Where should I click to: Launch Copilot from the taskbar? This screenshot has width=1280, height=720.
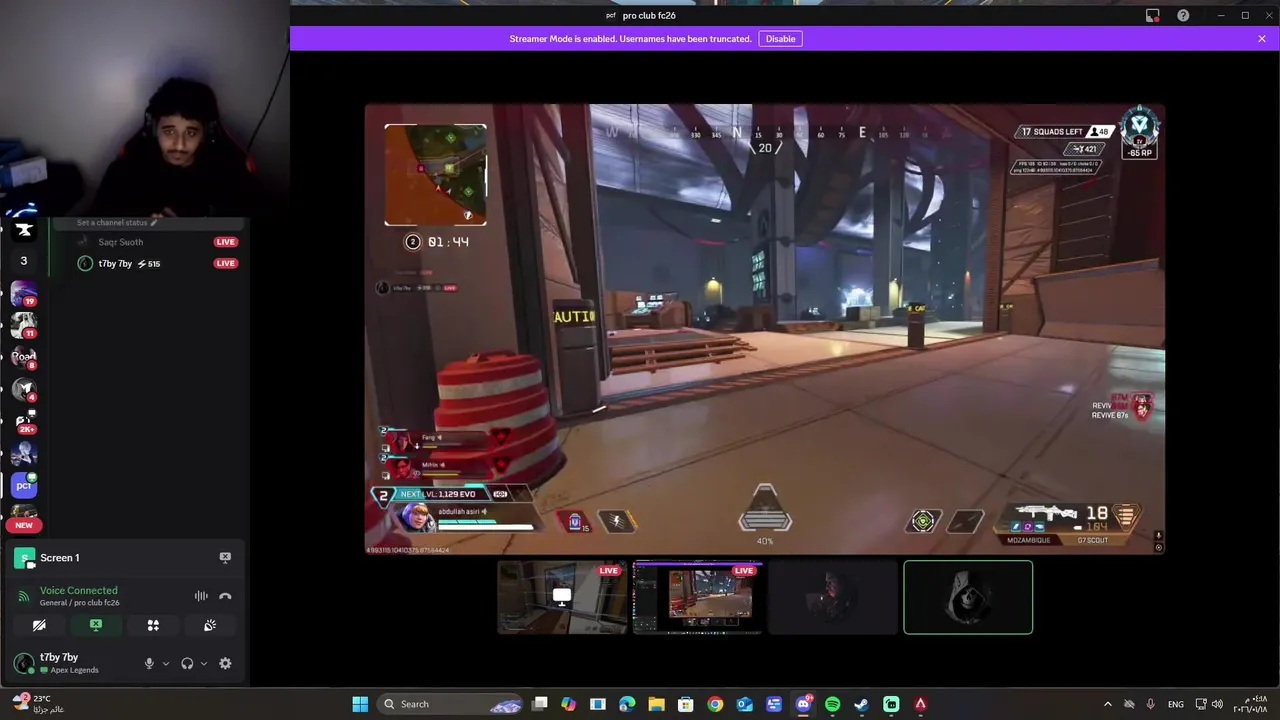tap(569, 704)
